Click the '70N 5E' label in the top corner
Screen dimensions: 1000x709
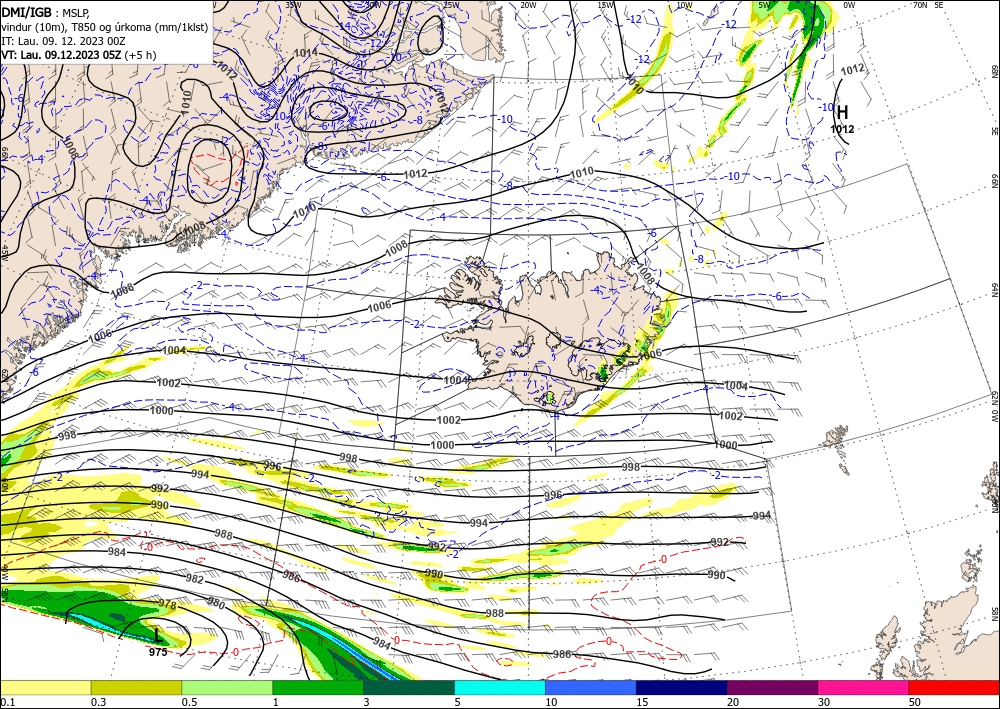(928, 5)
